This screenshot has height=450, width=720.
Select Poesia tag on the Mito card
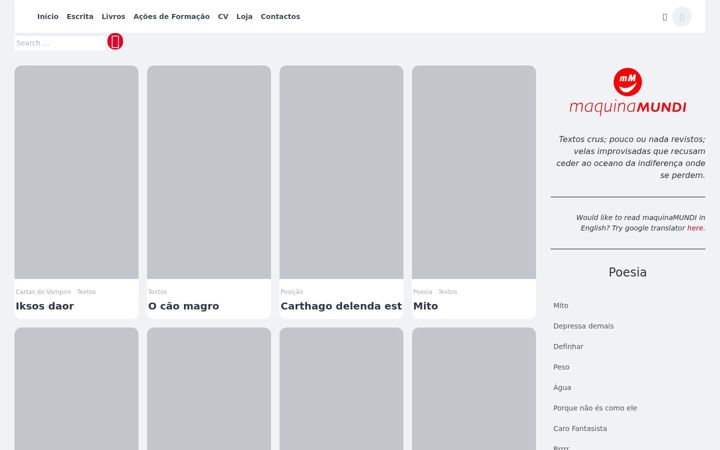pos(422,292)
